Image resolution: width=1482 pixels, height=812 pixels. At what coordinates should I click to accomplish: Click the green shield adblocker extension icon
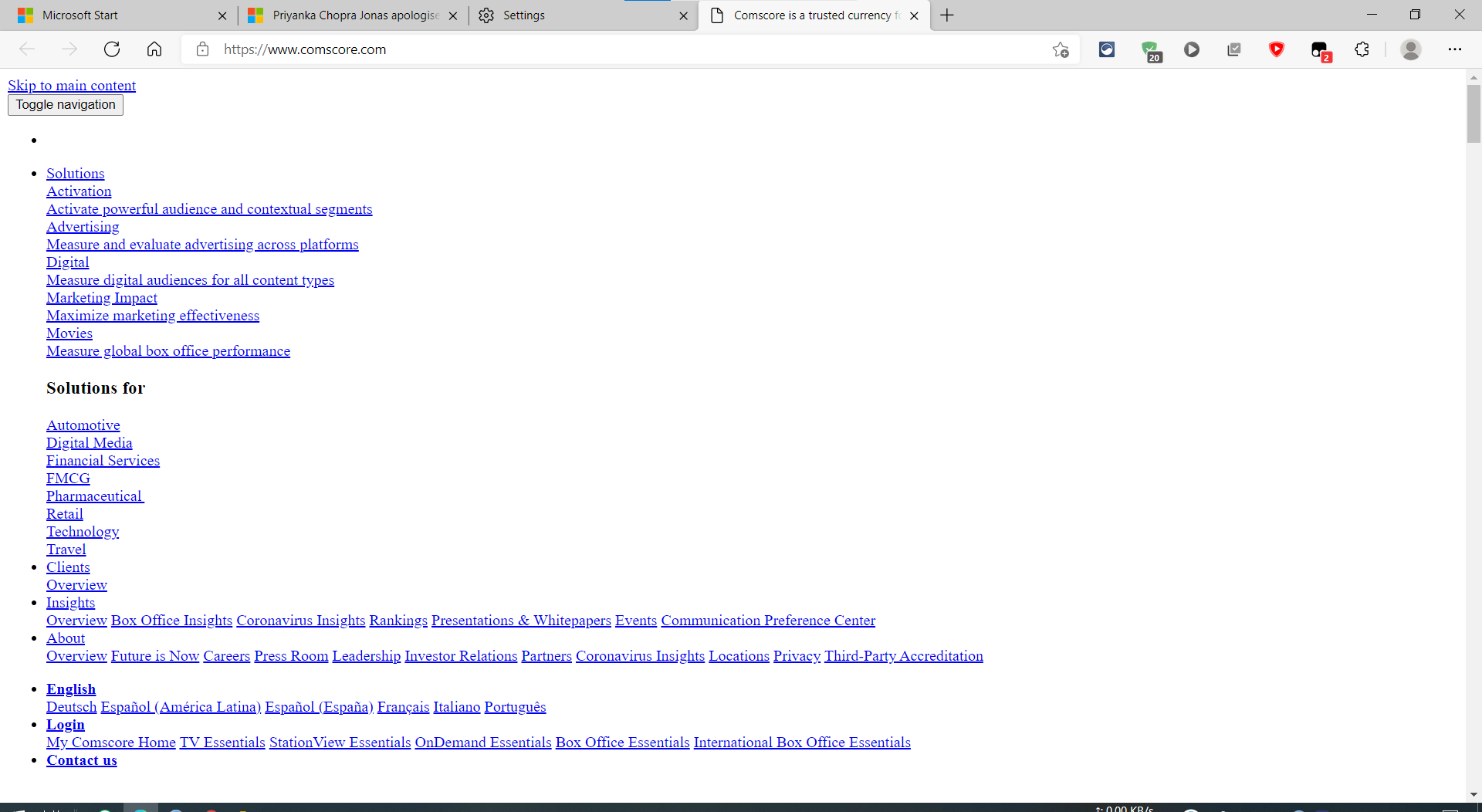1151,49
